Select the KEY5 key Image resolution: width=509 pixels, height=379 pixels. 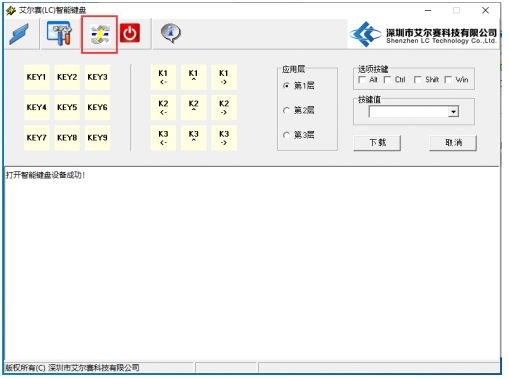pos(67,108)
